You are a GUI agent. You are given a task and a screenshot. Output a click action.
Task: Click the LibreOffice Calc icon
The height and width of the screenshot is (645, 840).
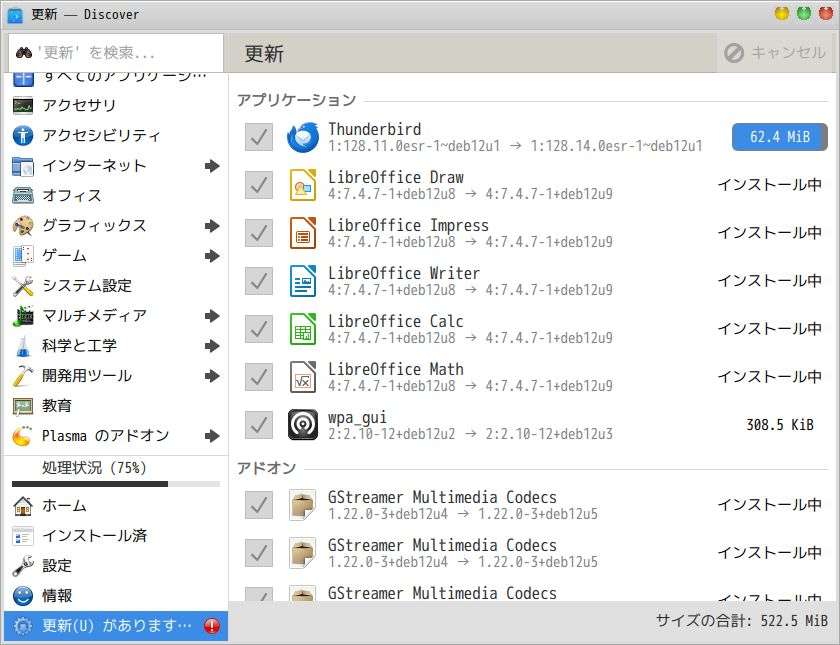click(303, 329)
